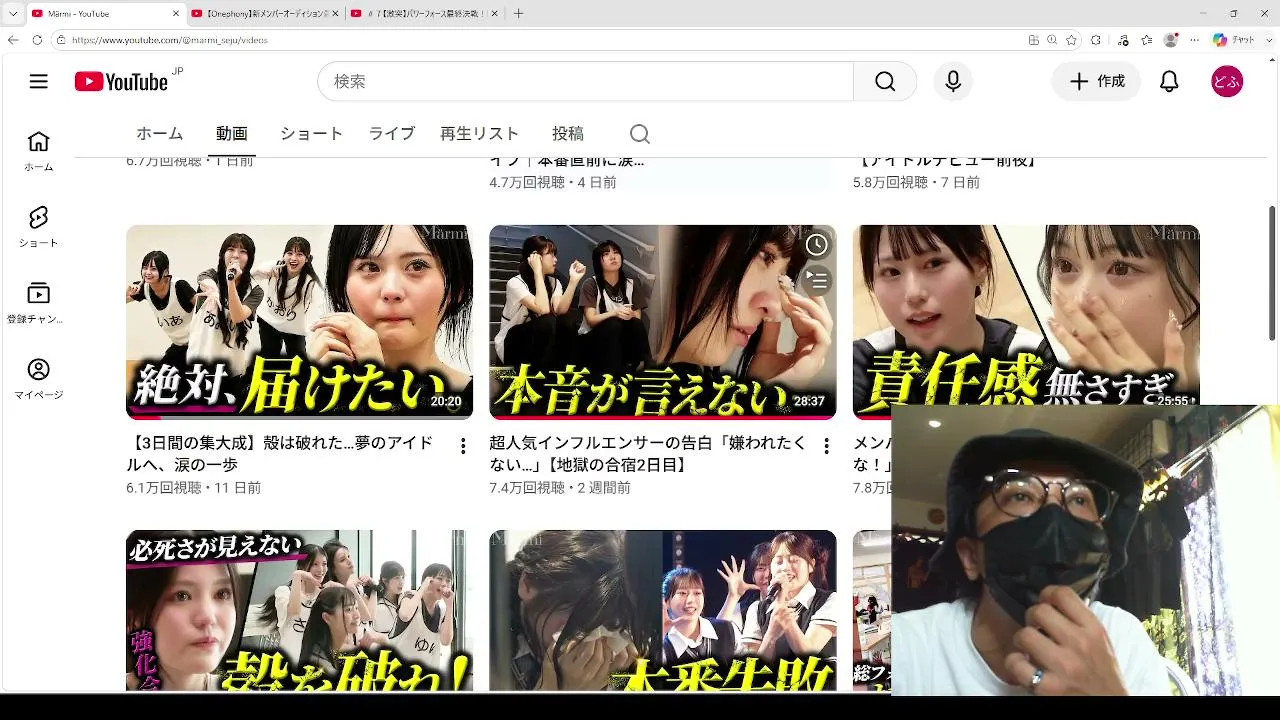Screen dimensions: 1280x720
Task: Open a new browser tab
Action: click(x=518, y=14)
